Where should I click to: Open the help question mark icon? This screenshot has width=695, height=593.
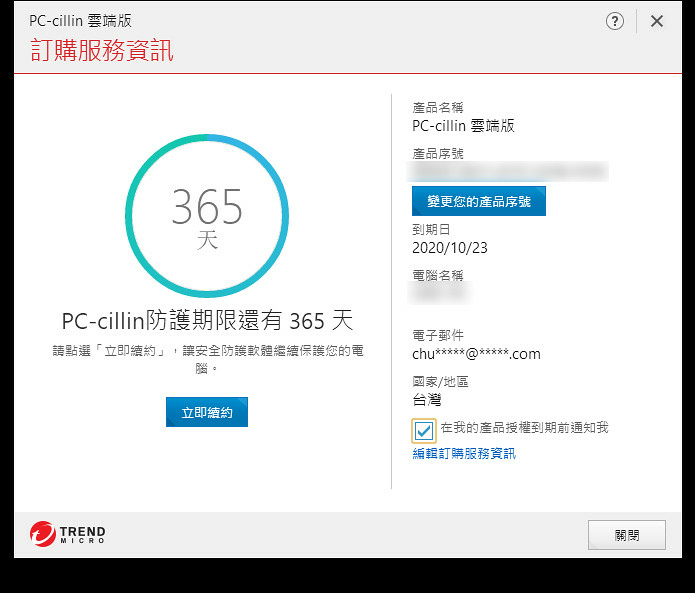(x=614, y=21)
